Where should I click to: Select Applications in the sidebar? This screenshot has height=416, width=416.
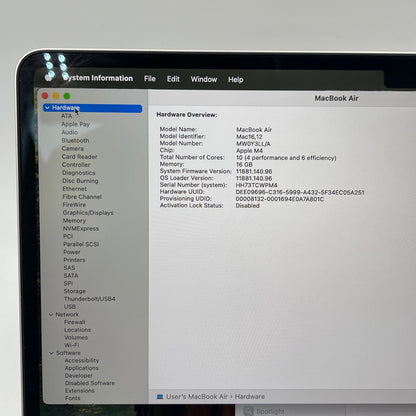tap(82, 368)
